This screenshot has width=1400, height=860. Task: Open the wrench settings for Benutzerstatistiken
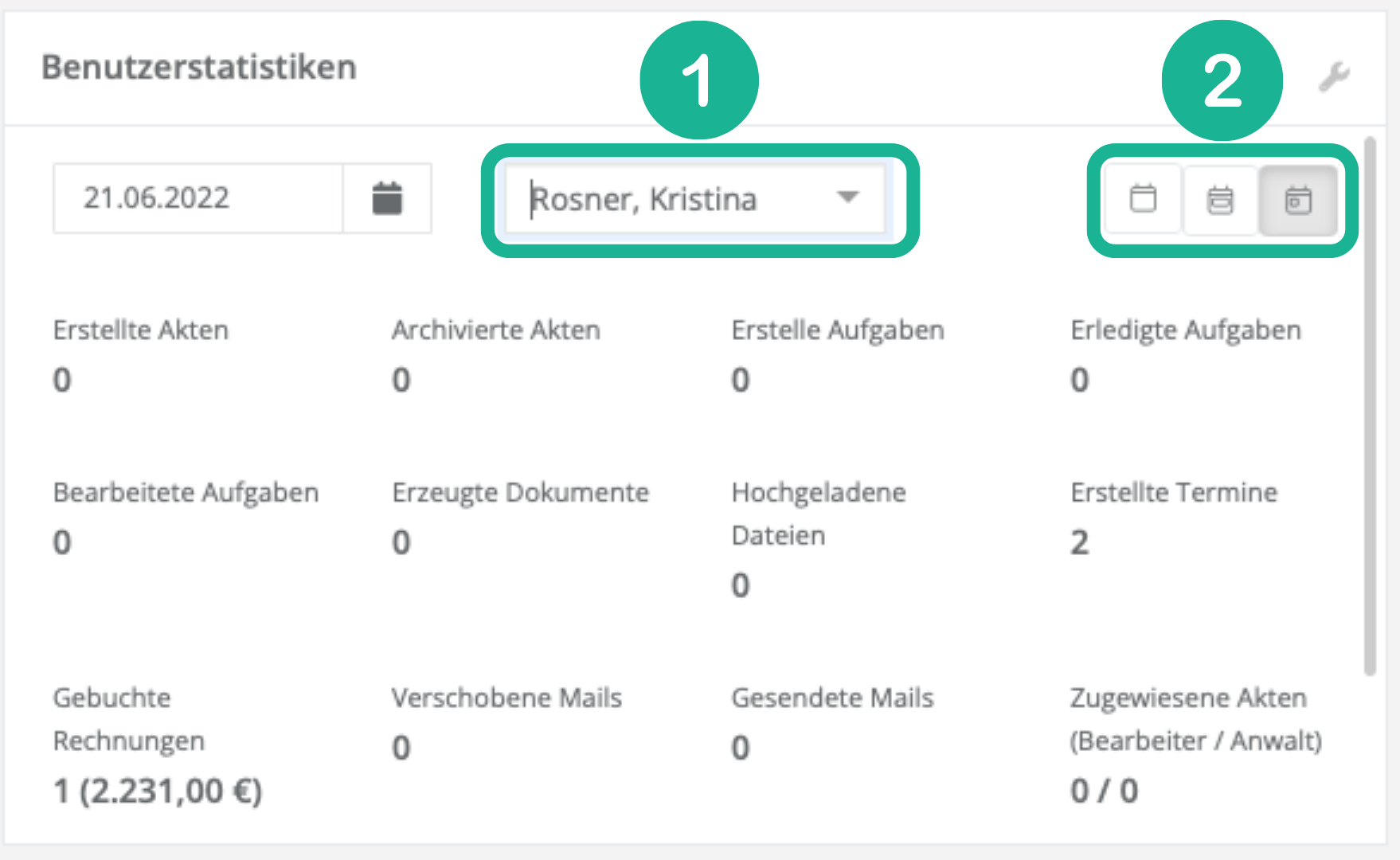tap(1334, 77)
